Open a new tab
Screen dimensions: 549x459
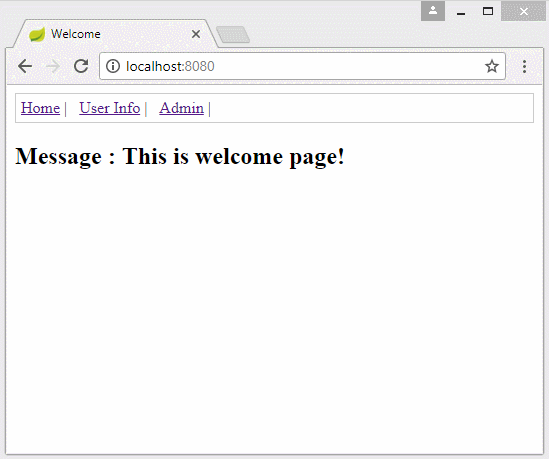coord(233,35)
